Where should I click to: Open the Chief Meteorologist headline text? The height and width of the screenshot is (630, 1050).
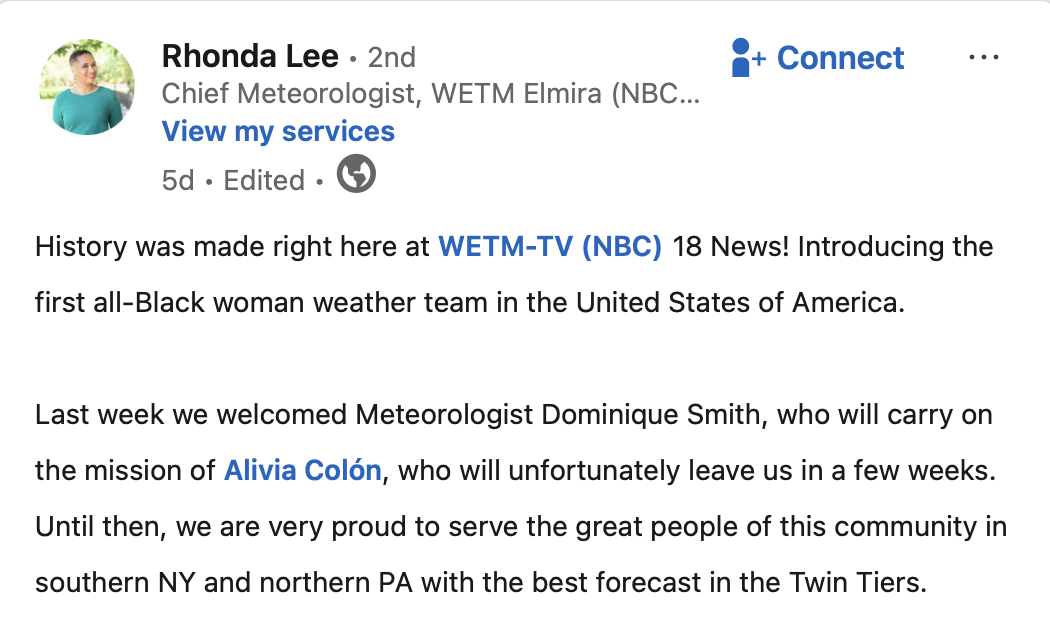tap(431, 94)
